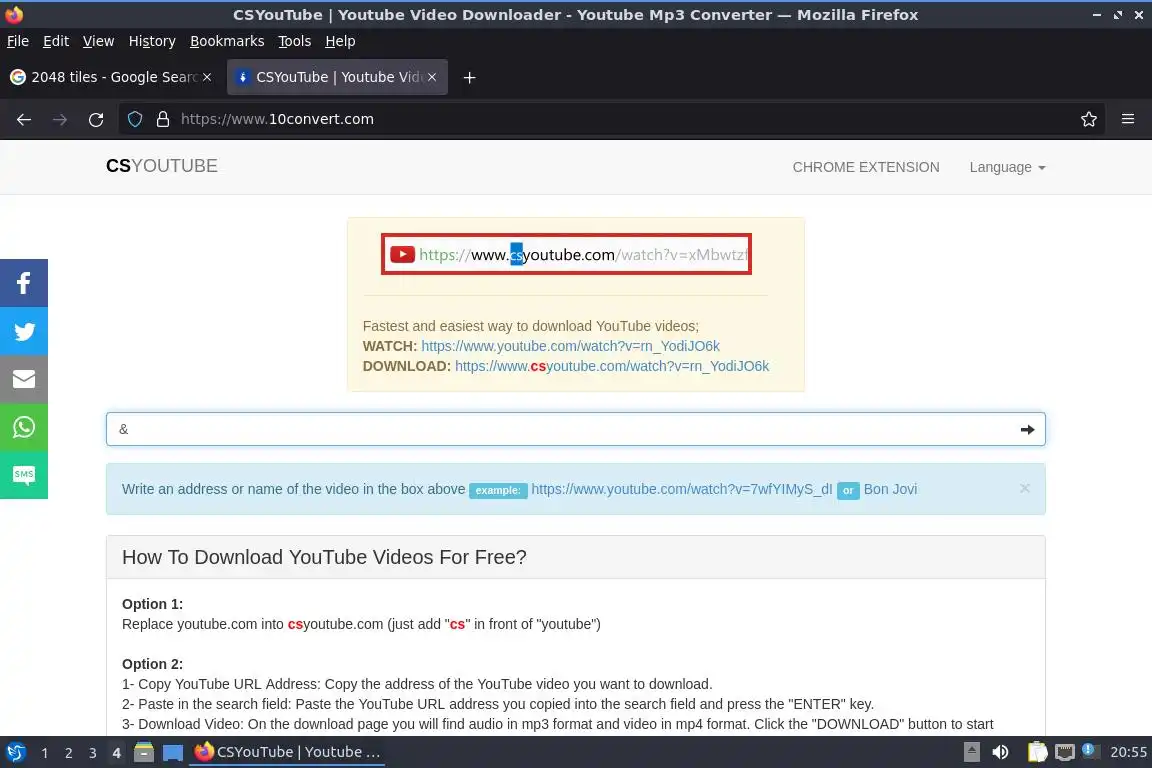The image size is (1152, 768).
Task: Open the system start menu icon
Action: click(x=15, y=753)
